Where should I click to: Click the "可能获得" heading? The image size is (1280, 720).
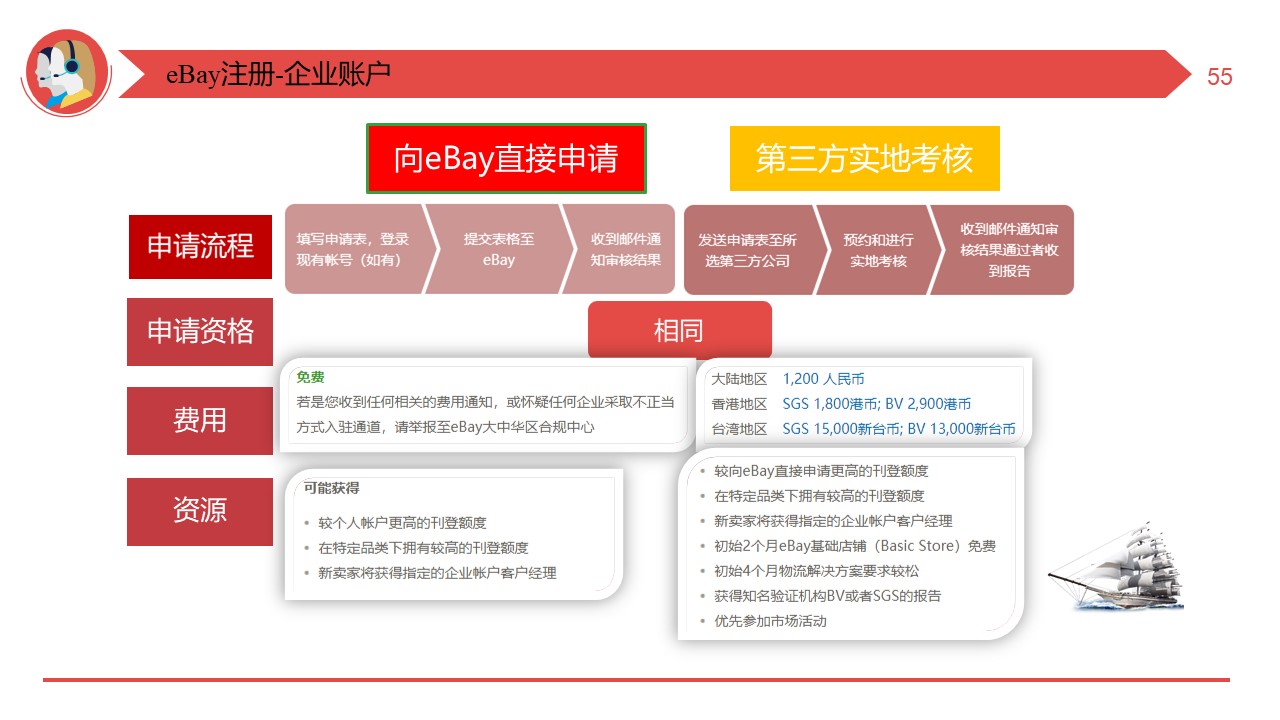coord(332,488)
